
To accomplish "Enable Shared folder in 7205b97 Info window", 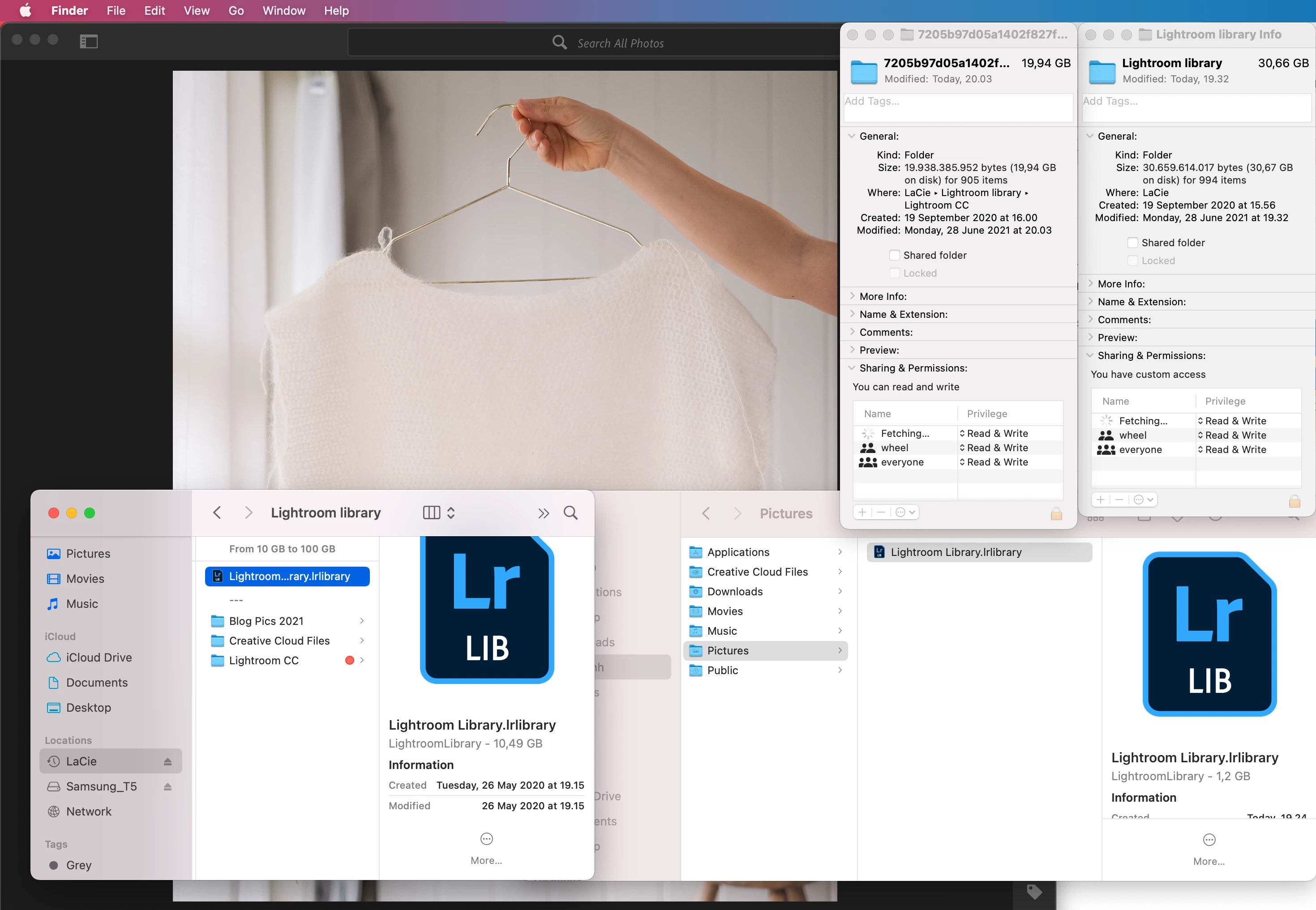I will point(895,256).
